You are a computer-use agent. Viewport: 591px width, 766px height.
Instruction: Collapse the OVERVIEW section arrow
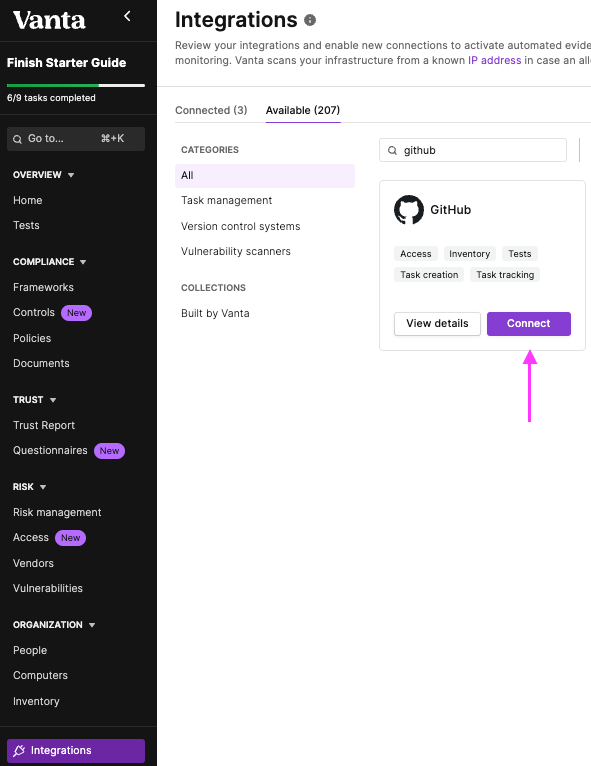point(71,175)
